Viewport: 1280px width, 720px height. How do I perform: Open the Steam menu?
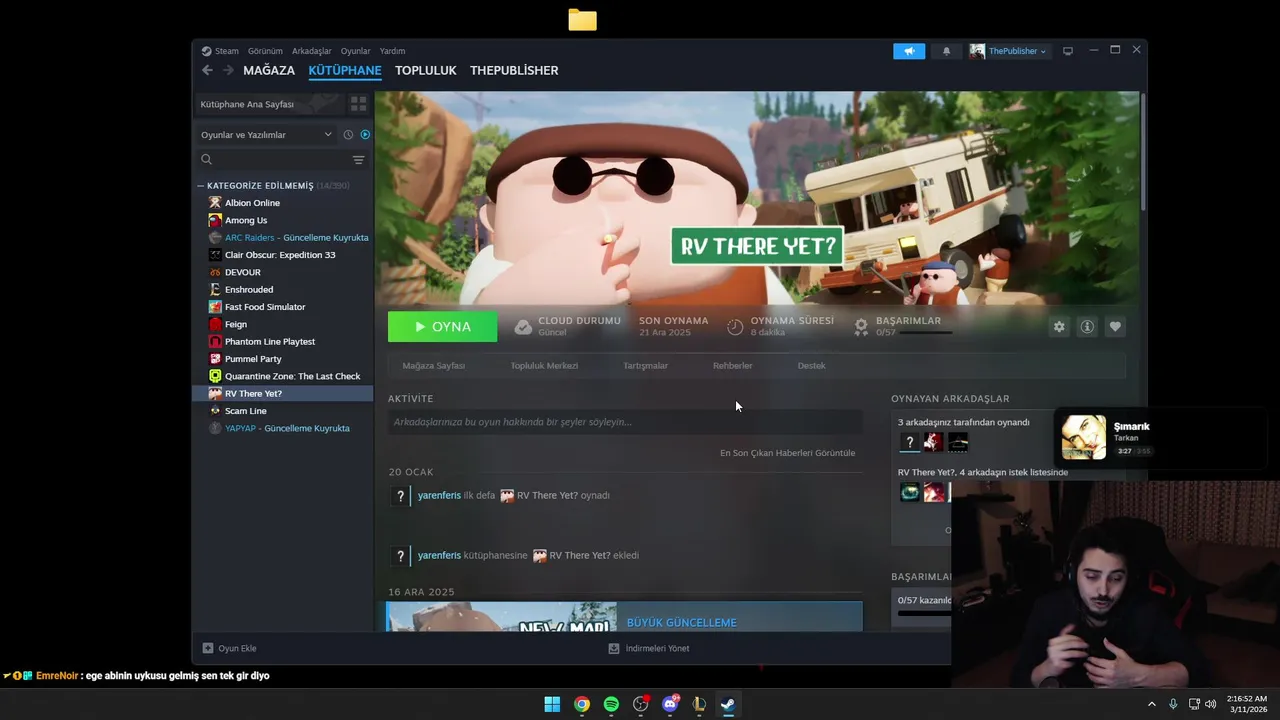pos(226,51)
